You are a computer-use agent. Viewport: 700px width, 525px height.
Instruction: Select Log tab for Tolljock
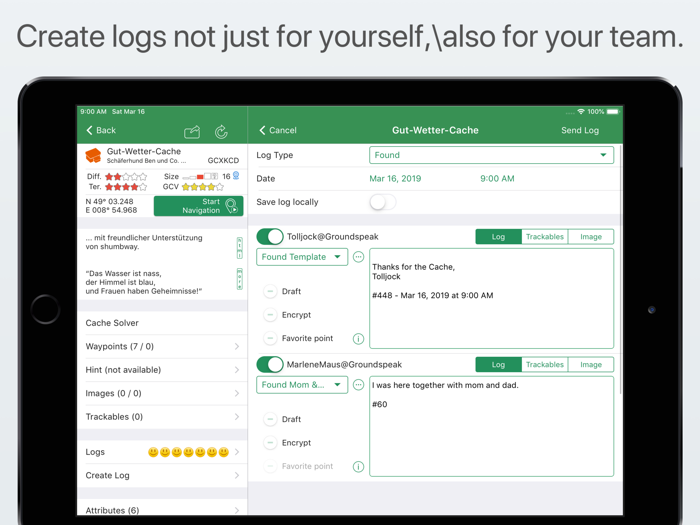498,237
